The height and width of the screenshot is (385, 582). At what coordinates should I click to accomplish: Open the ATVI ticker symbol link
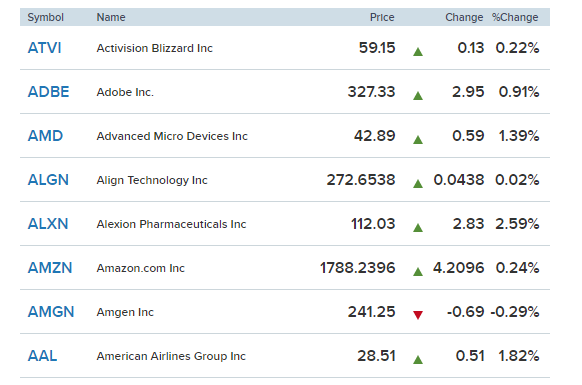45,48
